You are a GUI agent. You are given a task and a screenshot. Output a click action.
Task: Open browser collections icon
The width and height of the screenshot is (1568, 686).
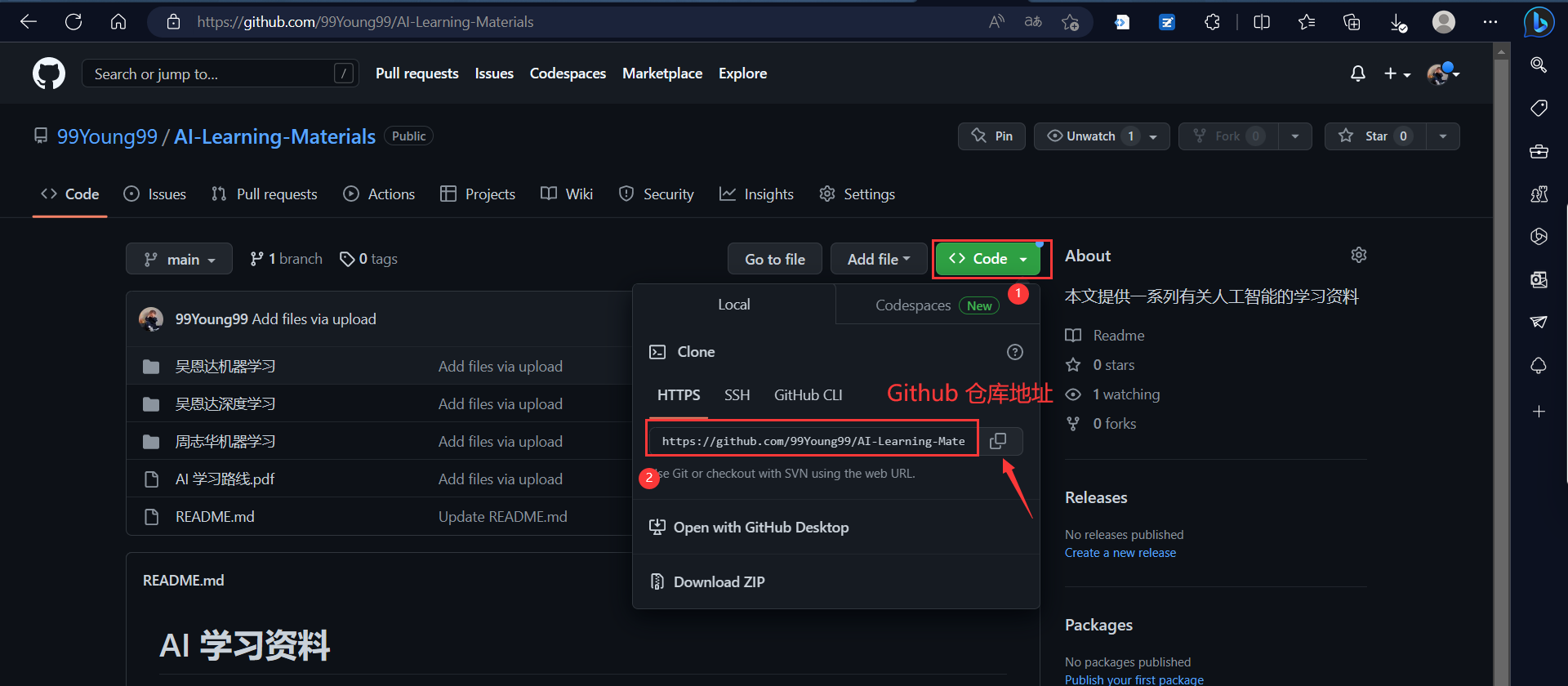(1352, 22)
